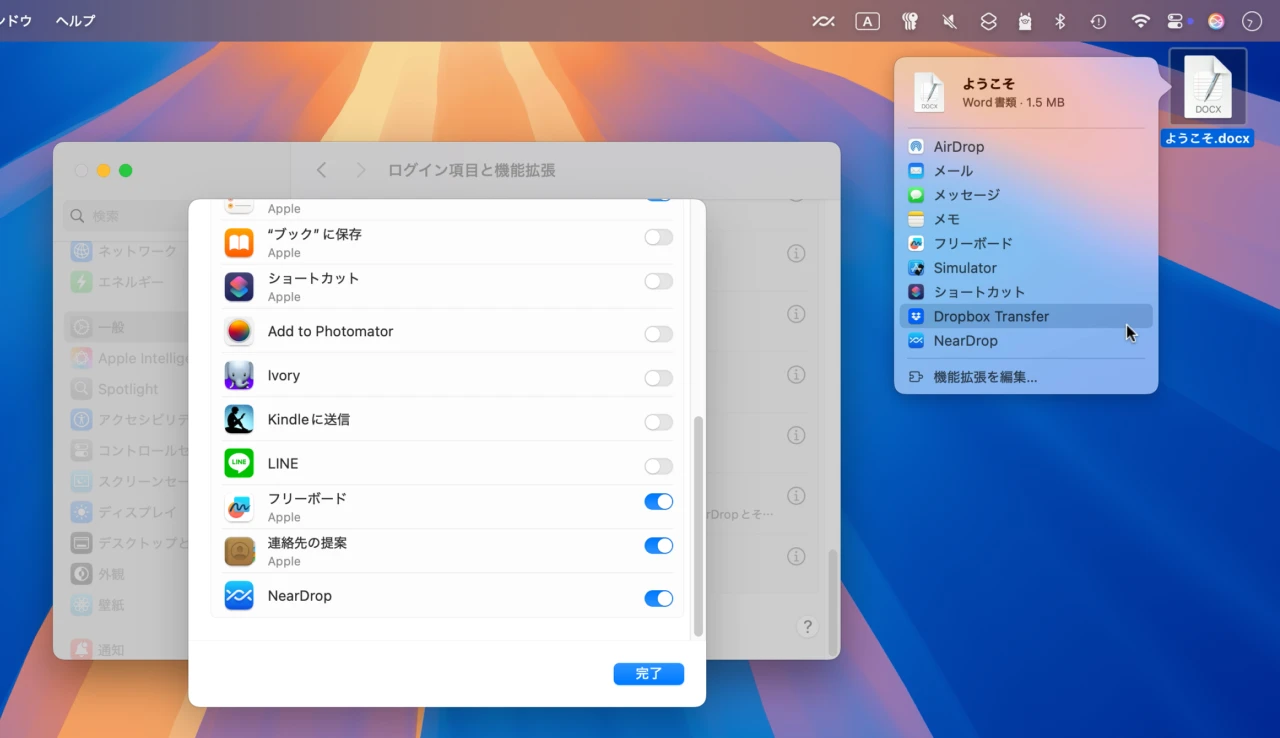1280x738 pixels.
Task: Select the Kindle に送信 icon
Action: coord(239,419)
